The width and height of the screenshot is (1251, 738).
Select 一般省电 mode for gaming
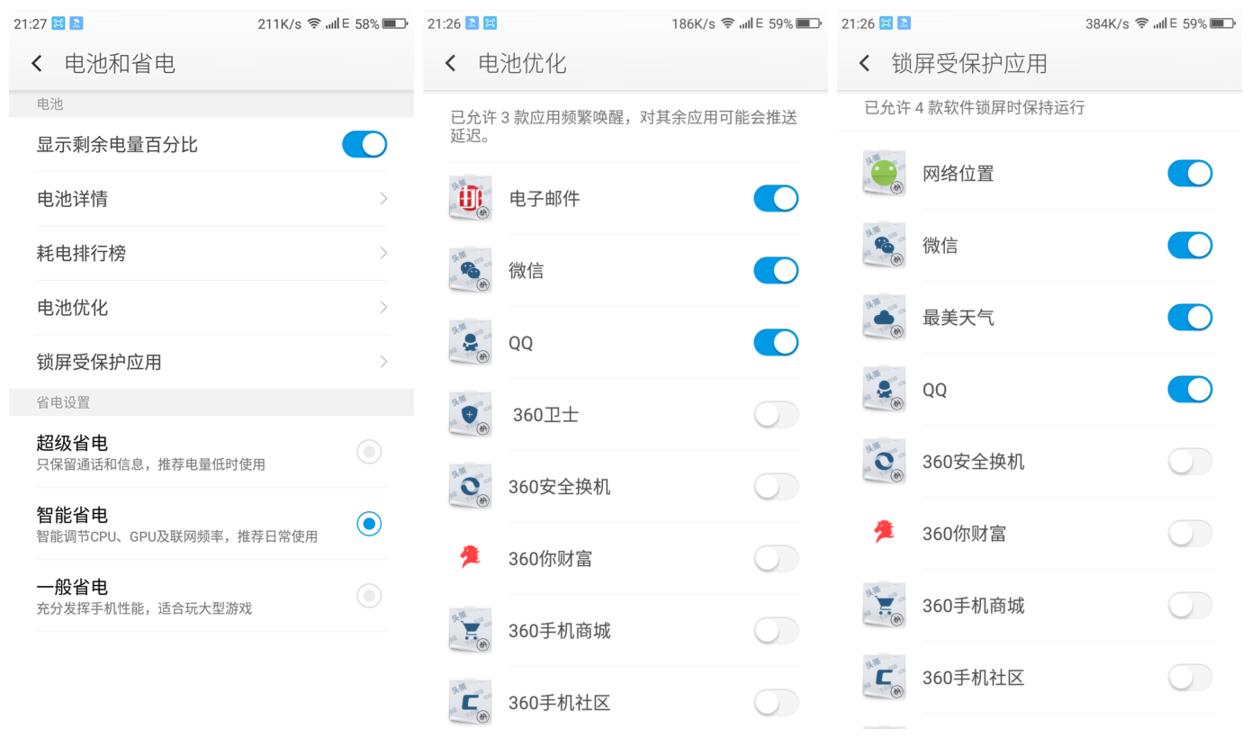pos(369,596)
